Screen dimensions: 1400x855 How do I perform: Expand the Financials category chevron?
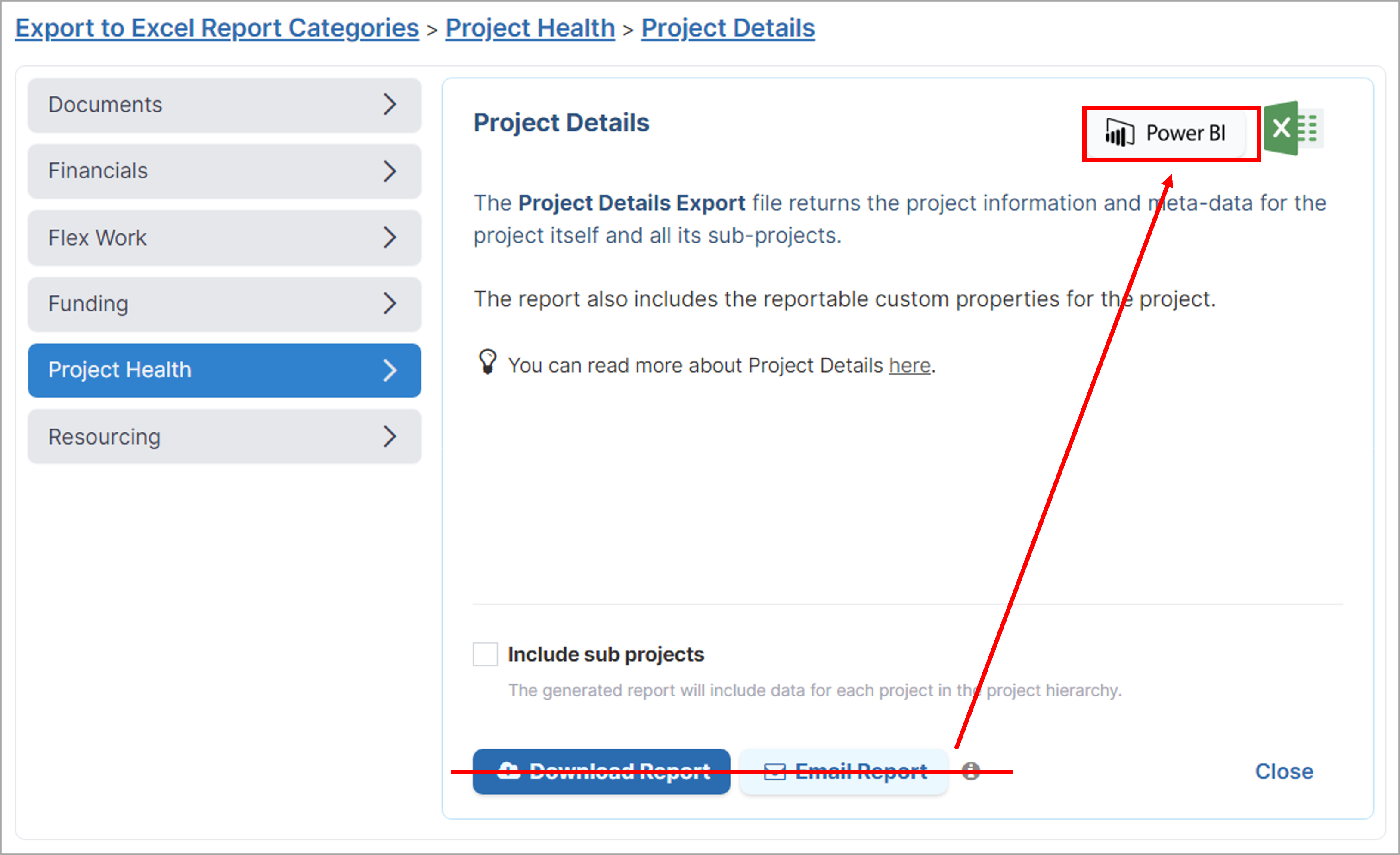click(x=390, y=171)
